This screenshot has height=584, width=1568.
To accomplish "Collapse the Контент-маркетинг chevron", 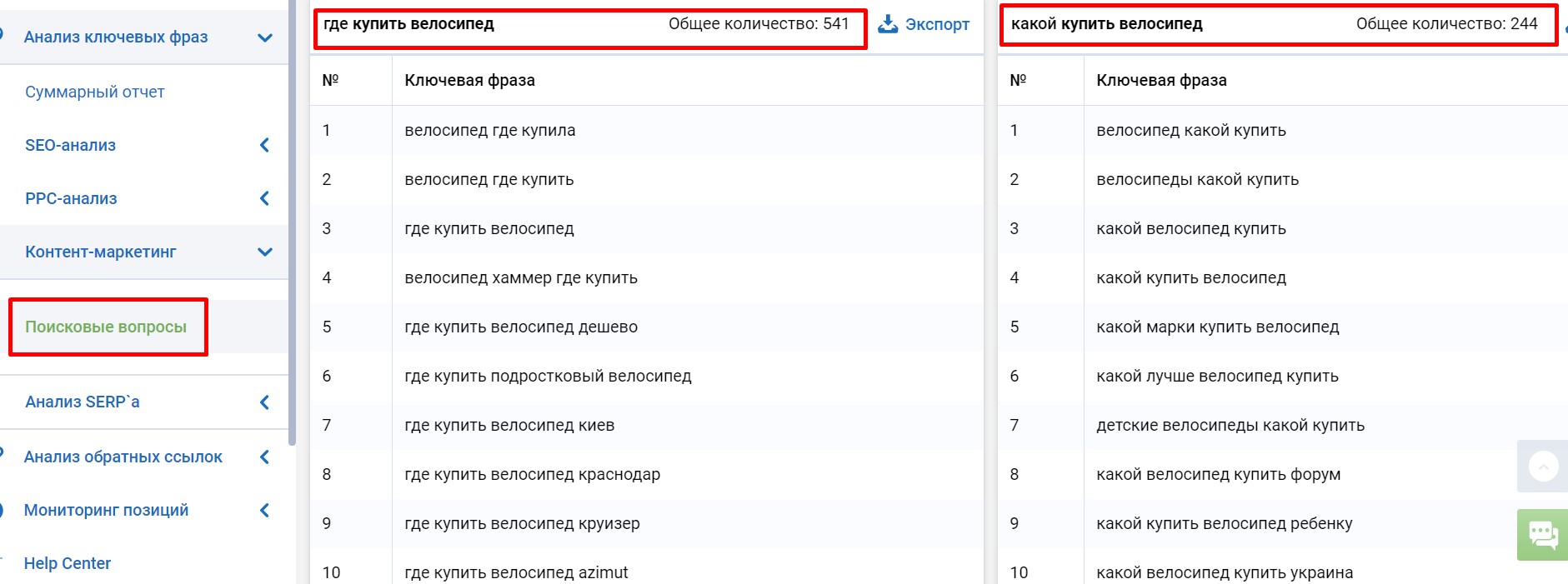I will pyautogui.click(x=265, y=252).
